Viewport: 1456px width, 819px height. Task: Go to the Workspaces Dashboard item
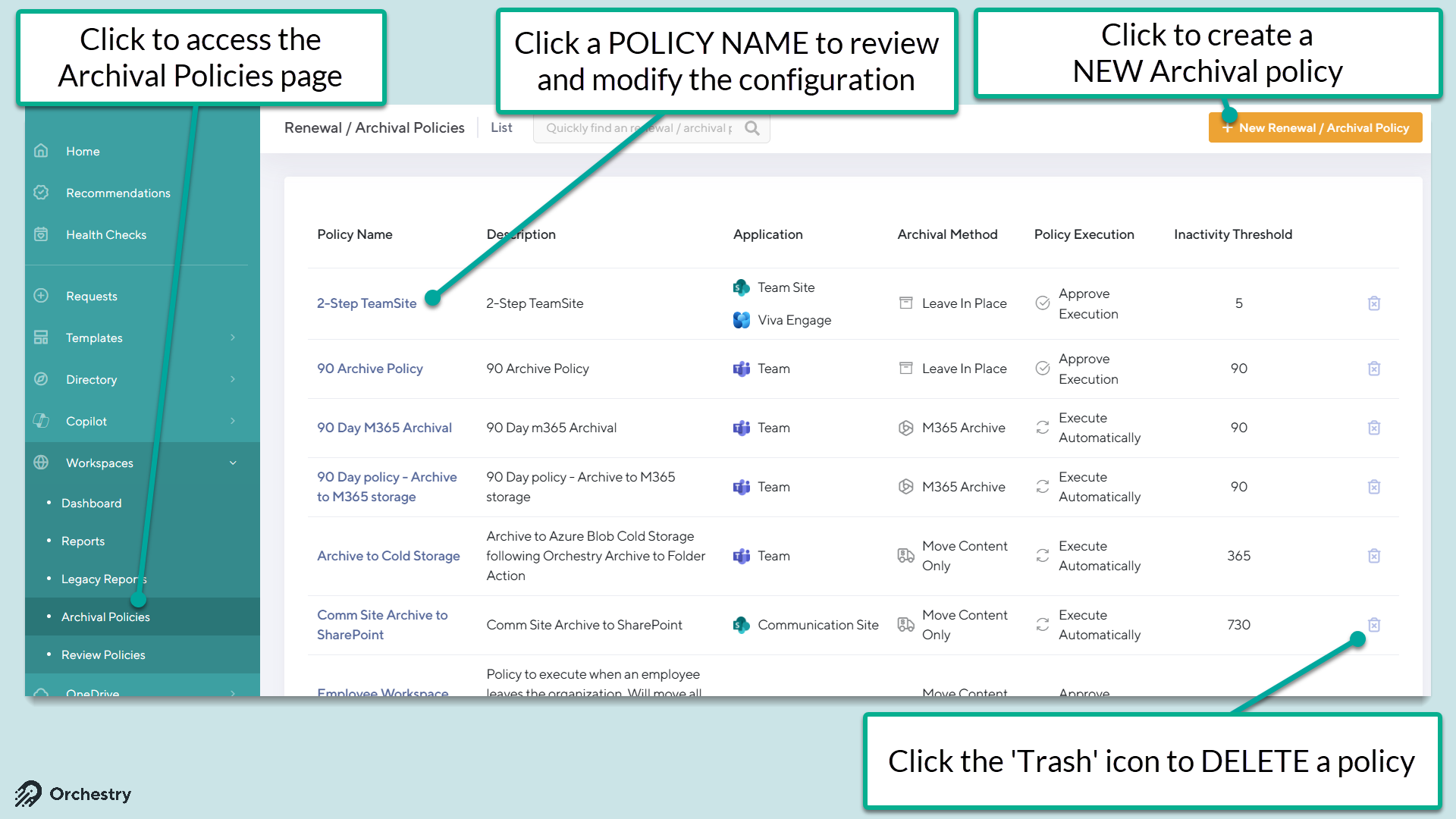point(91,503)
